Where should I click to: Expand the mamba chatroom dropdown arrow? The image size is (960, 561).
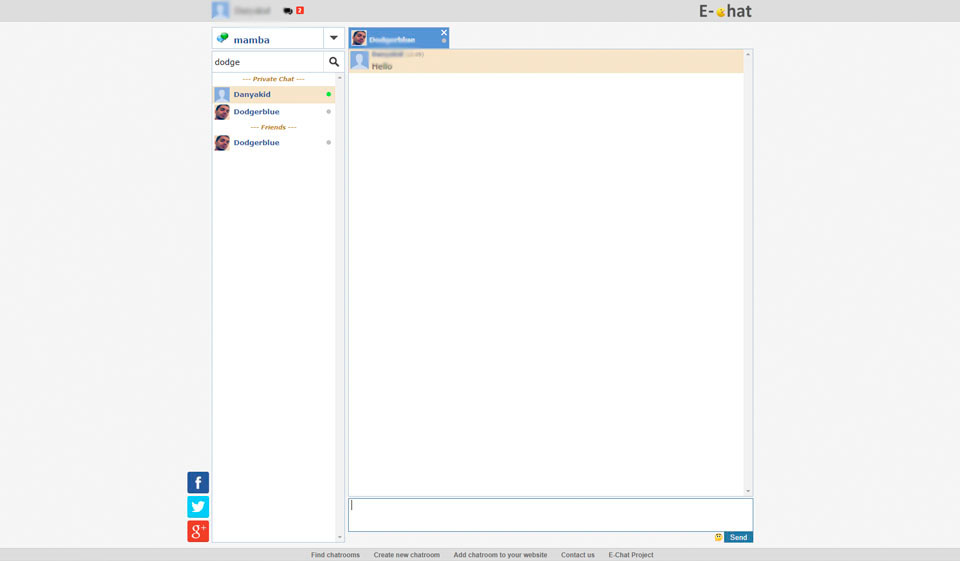(334, 38)
